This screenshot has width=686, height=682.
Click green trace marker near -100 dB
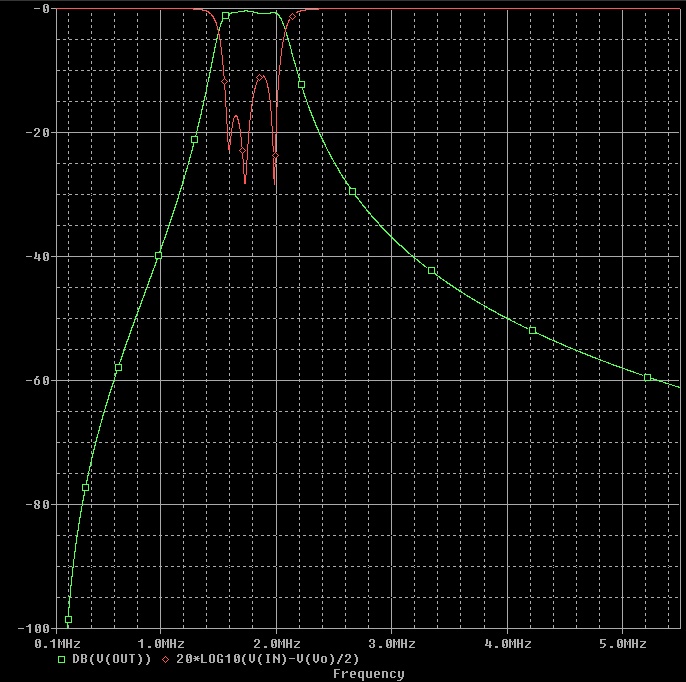[x=68, y=619]
